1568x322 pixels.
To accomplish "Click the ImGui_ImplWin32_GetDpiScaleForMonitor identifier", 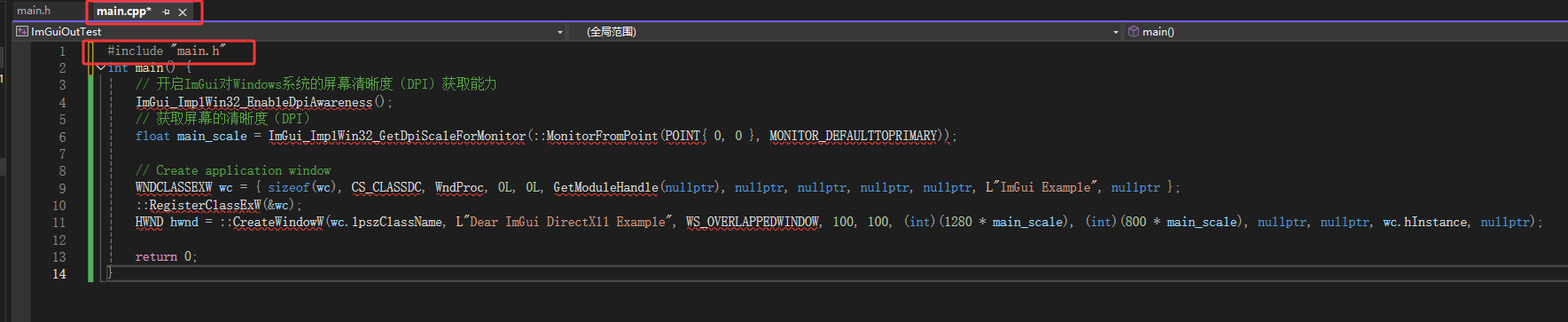I will [397, 137].
